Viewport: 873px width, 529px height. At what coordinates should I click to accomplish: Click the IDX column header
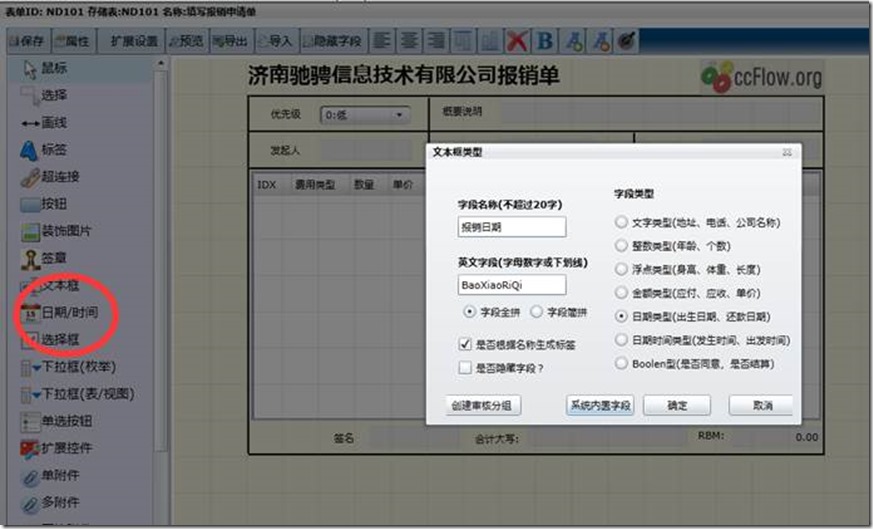(266, 185)
